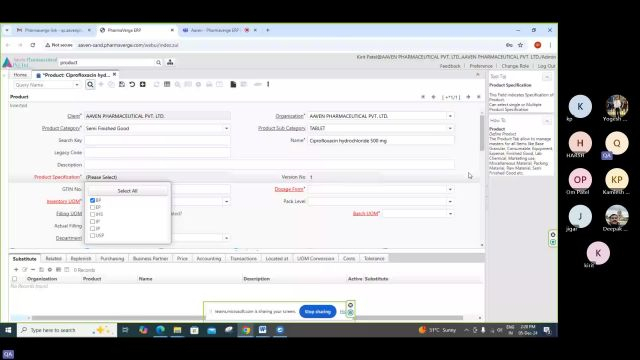Click the Name field with Ciprofloxacin text
The height and width of the screenshot is (360, 640).
[x=381, y=140]
